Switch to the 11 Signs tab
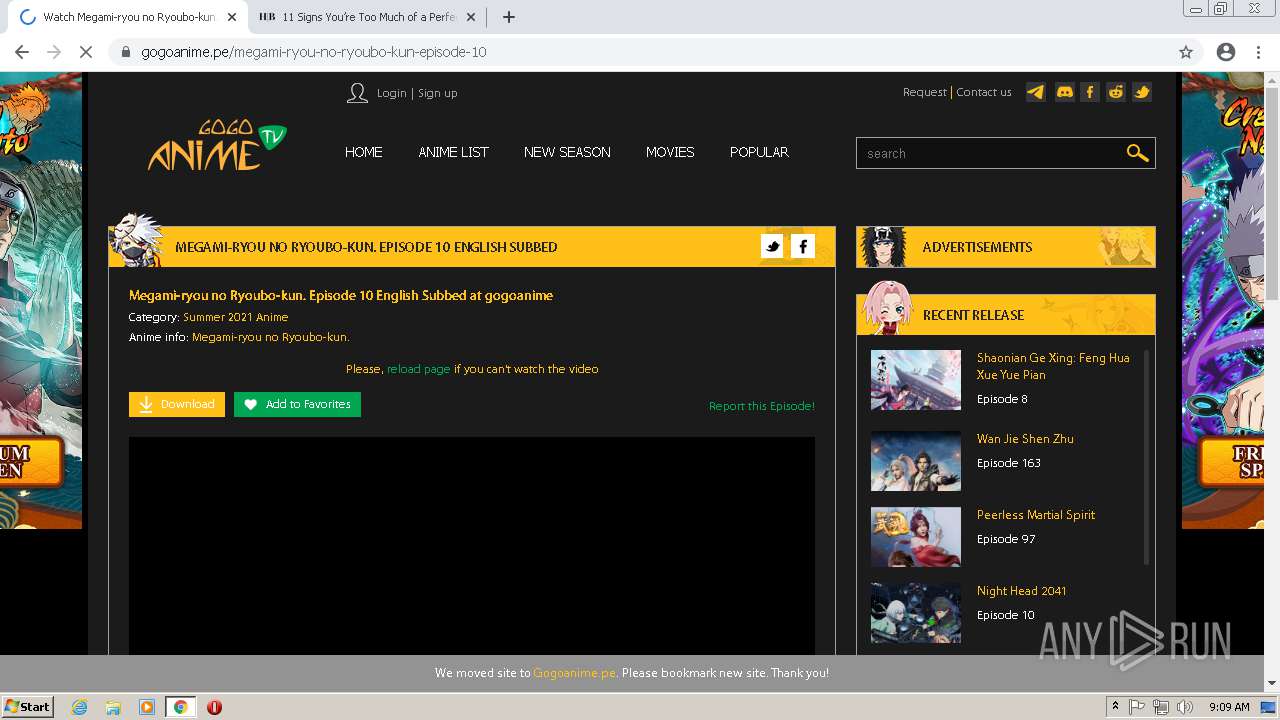Viewport: 1280px width, 720px height. (x=365, y=17)
